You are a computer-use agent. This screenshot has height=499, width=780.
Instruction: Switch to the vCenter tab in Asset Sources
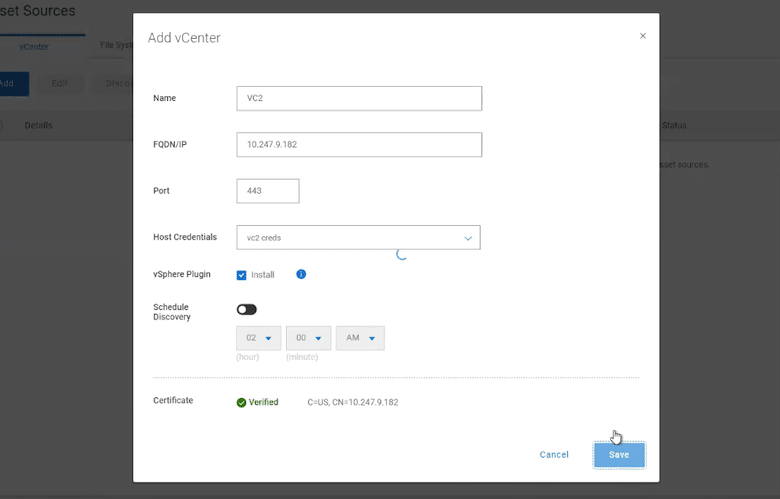tap(34, 47)
